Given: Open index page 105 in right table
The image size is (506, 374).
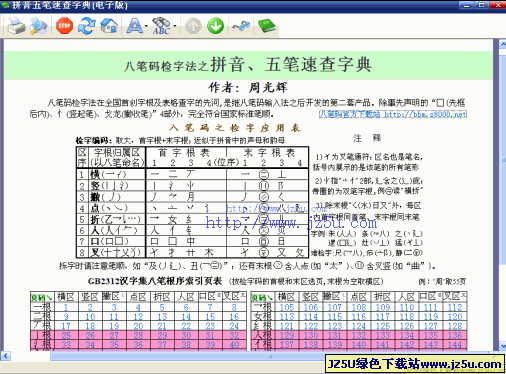Looking at the screenshot, I should [287, 307].
